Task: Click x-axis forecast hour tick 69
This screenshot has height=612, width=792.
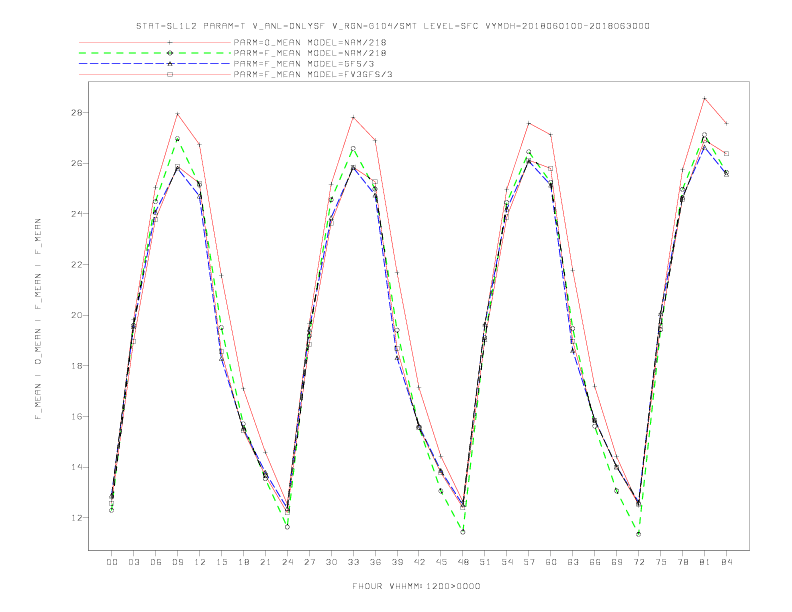Action: click(617, 562)
